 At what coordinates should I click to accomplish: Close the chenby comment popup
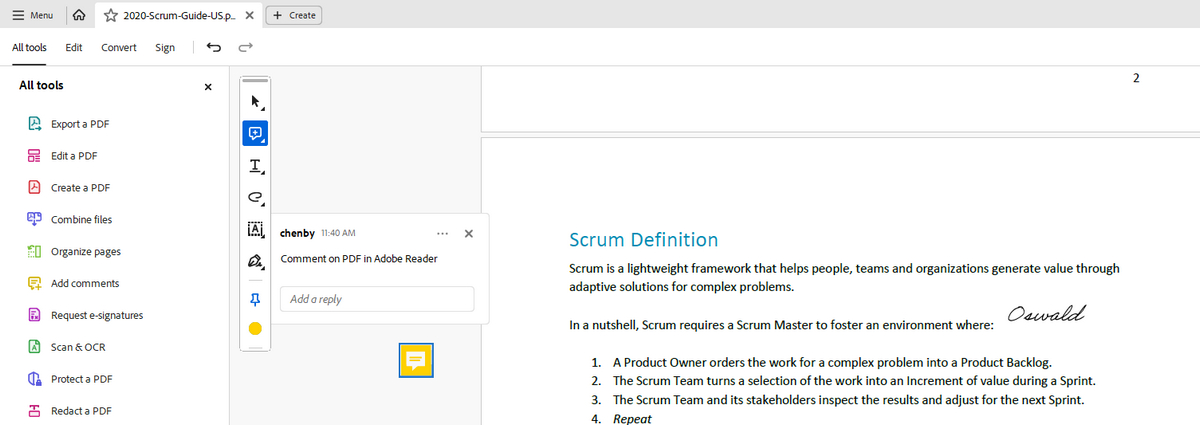[469, 233]
